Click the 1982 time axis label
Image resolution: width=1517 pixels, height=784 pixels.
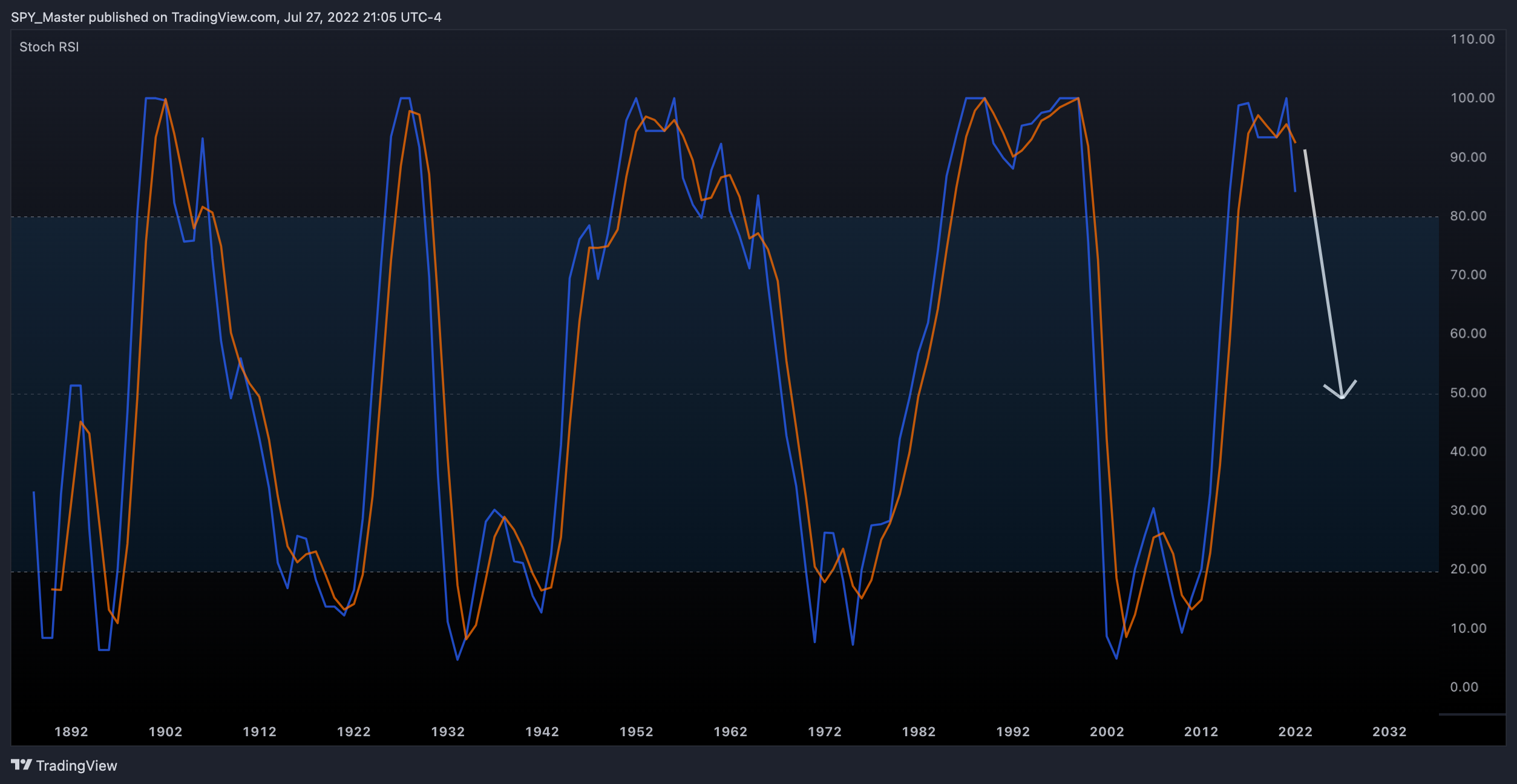(x=919, y=731)
